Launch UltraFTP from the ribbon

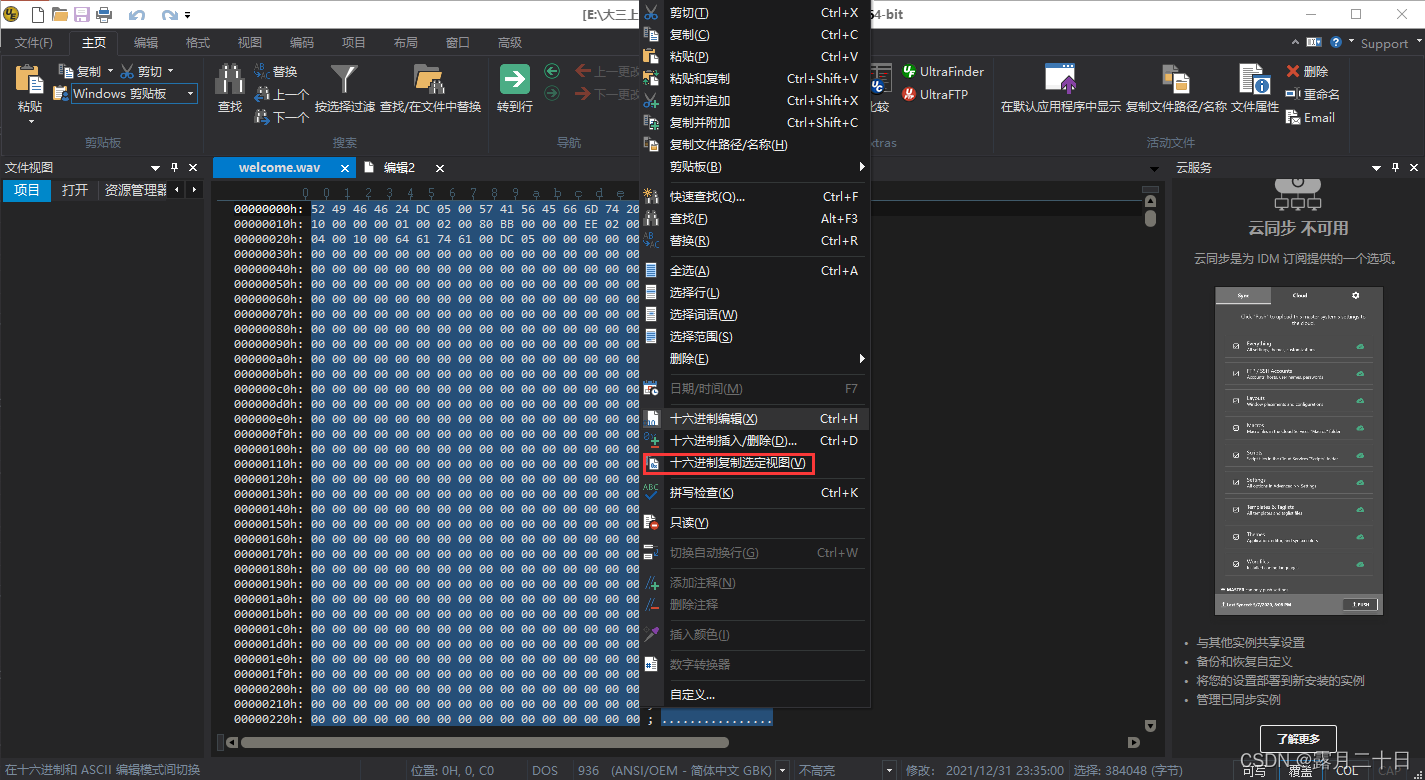tap(935, 94)
